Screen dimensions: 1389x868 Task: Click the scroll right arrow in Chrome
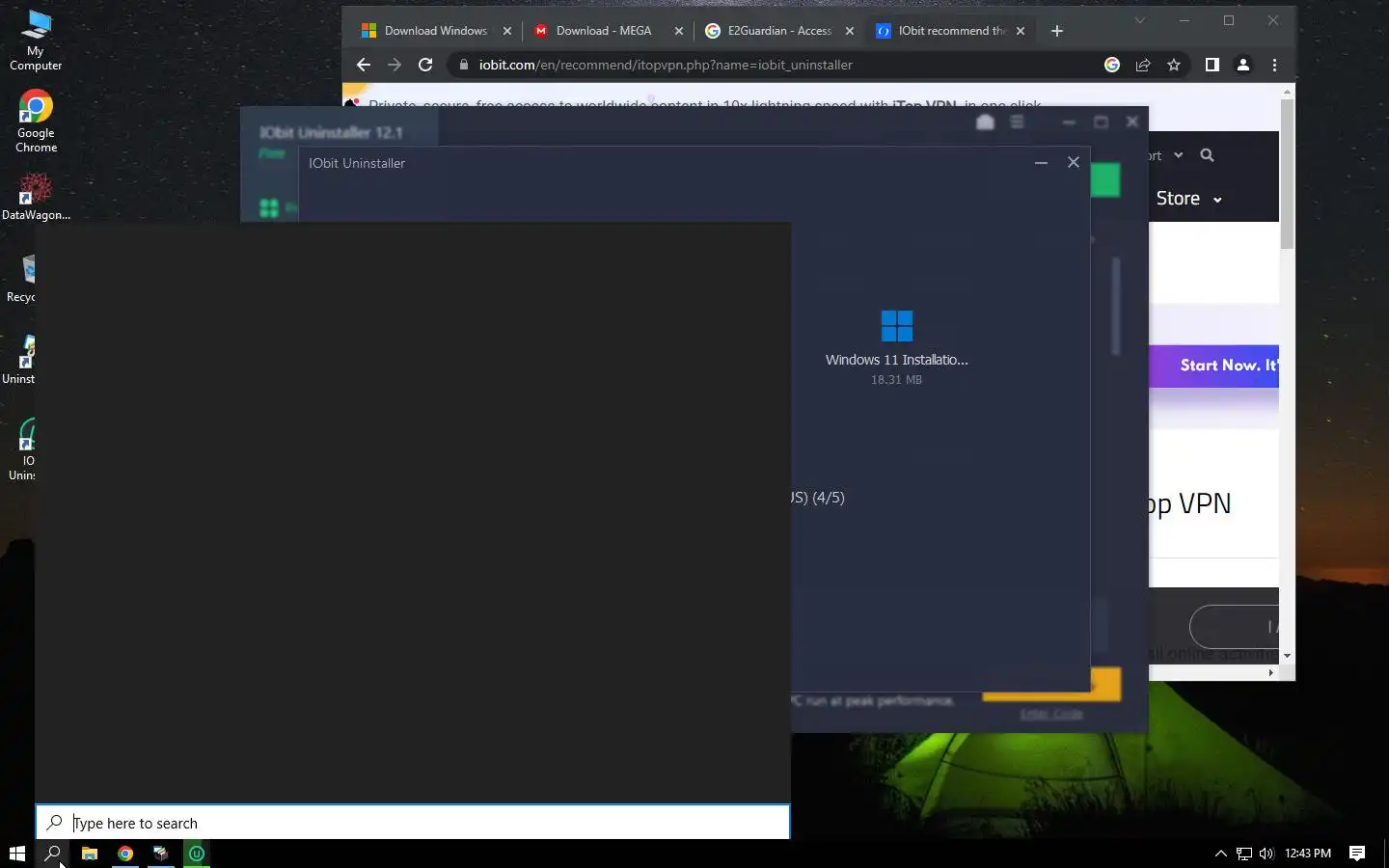click(1271, 672)
